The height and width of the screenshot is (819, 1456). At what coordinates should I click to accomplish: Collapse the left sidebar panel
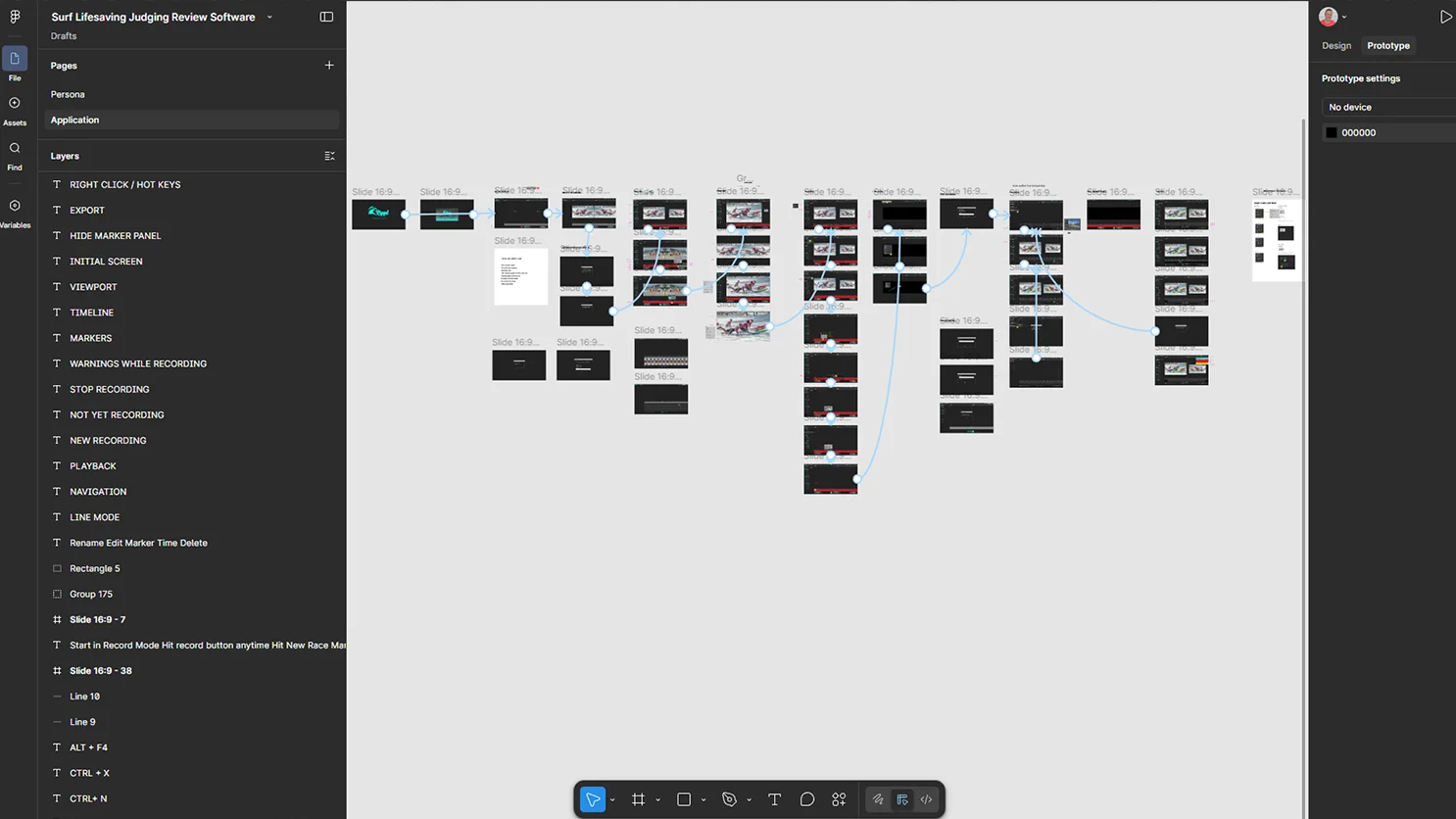click(x=326, y=16)
